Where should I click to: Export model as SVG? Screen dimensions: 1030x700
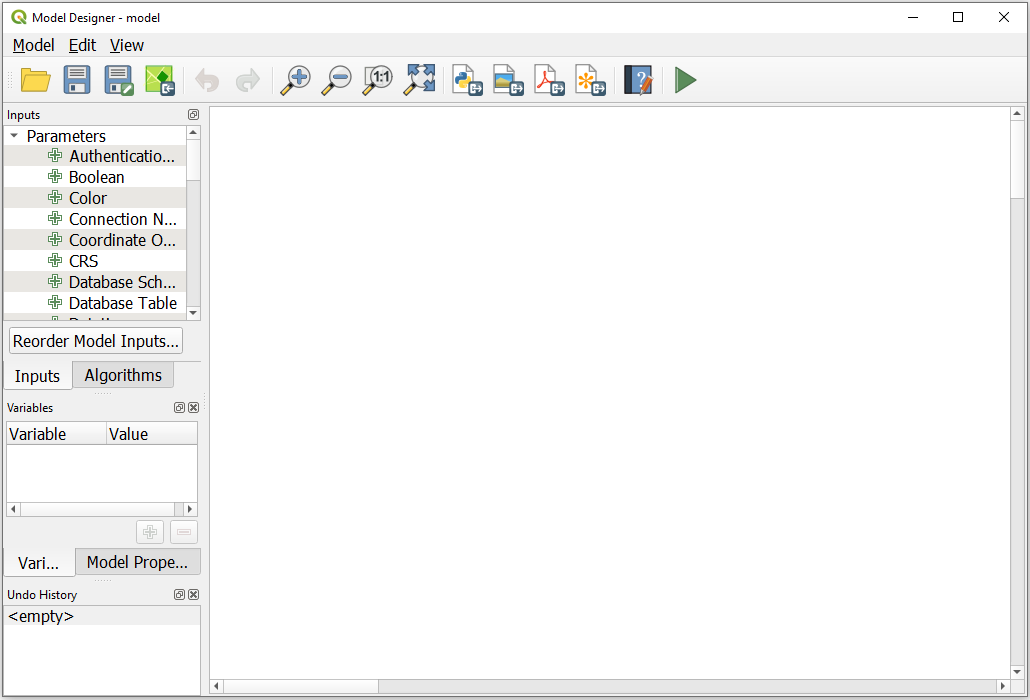(590, 80)
